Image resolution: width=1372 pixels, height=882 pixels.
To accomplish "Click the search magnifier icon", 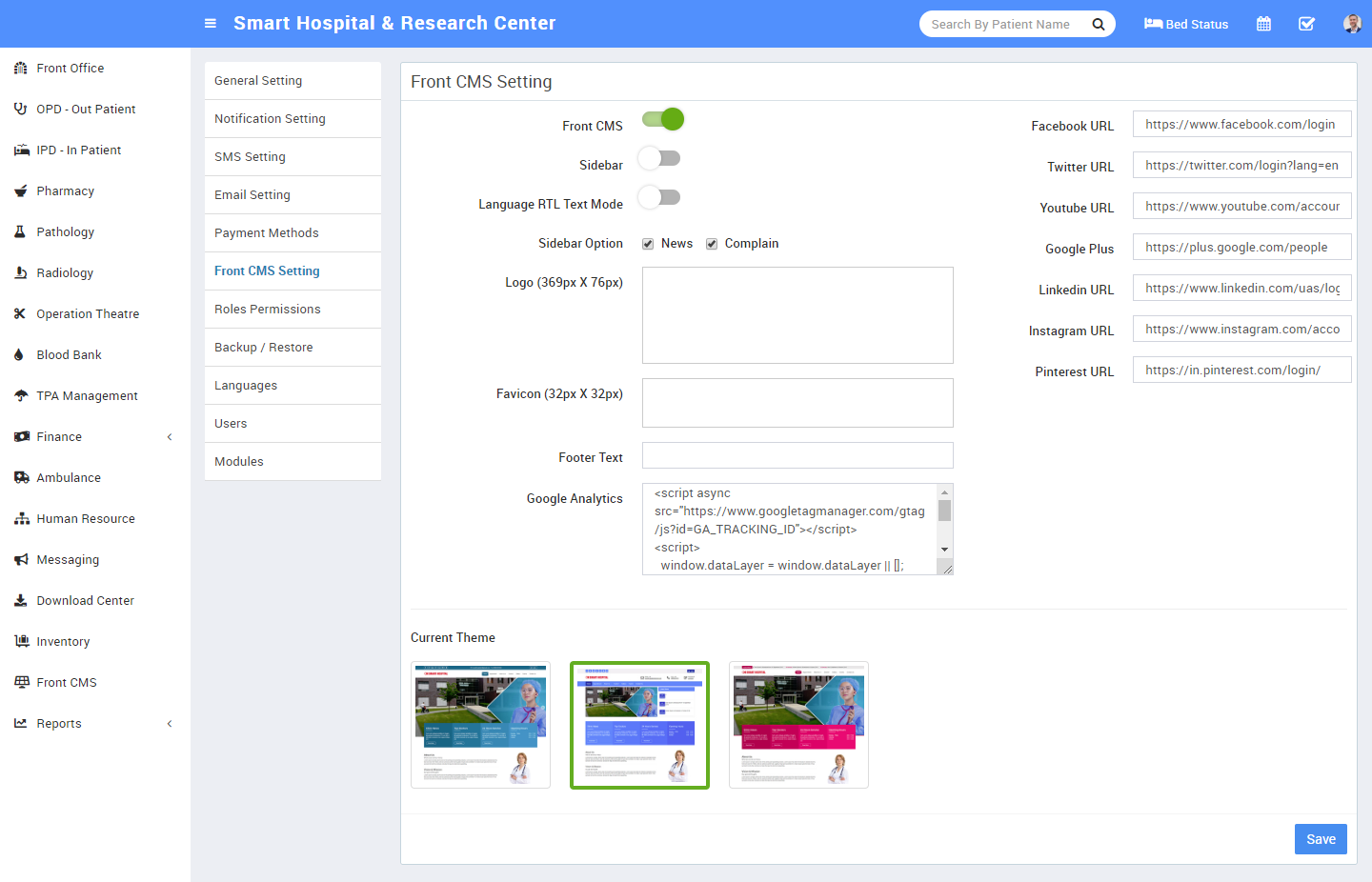I will 1098,24.
